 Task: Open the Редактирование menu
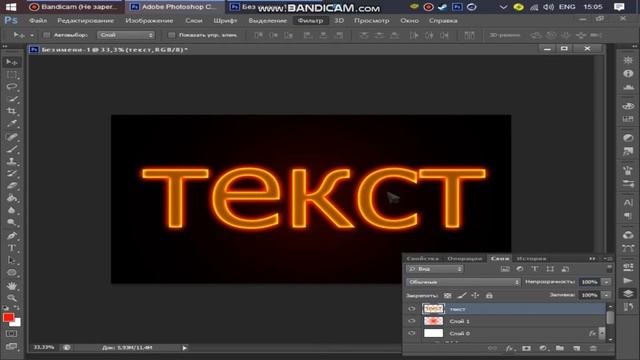pos(85,20)
